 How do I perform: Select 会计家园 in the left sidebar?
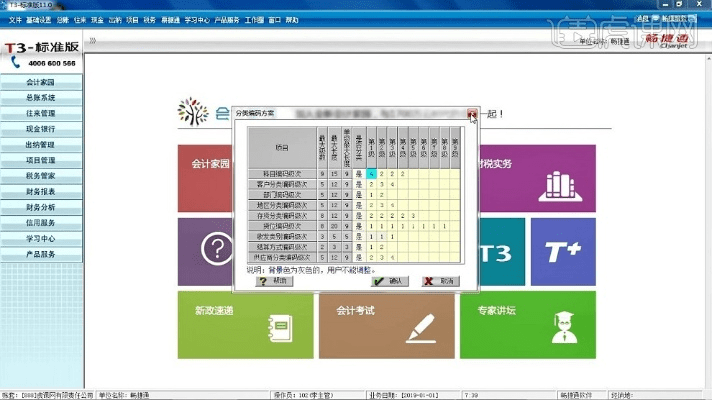tap(41, 82)
